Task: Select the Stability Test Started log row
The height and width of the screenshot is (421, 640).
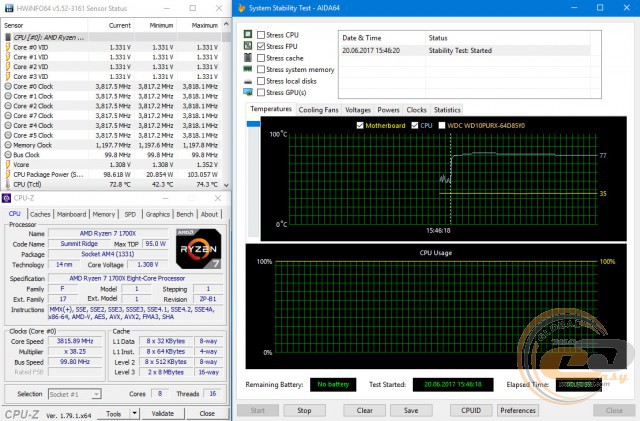Action: tap(466, 51)
